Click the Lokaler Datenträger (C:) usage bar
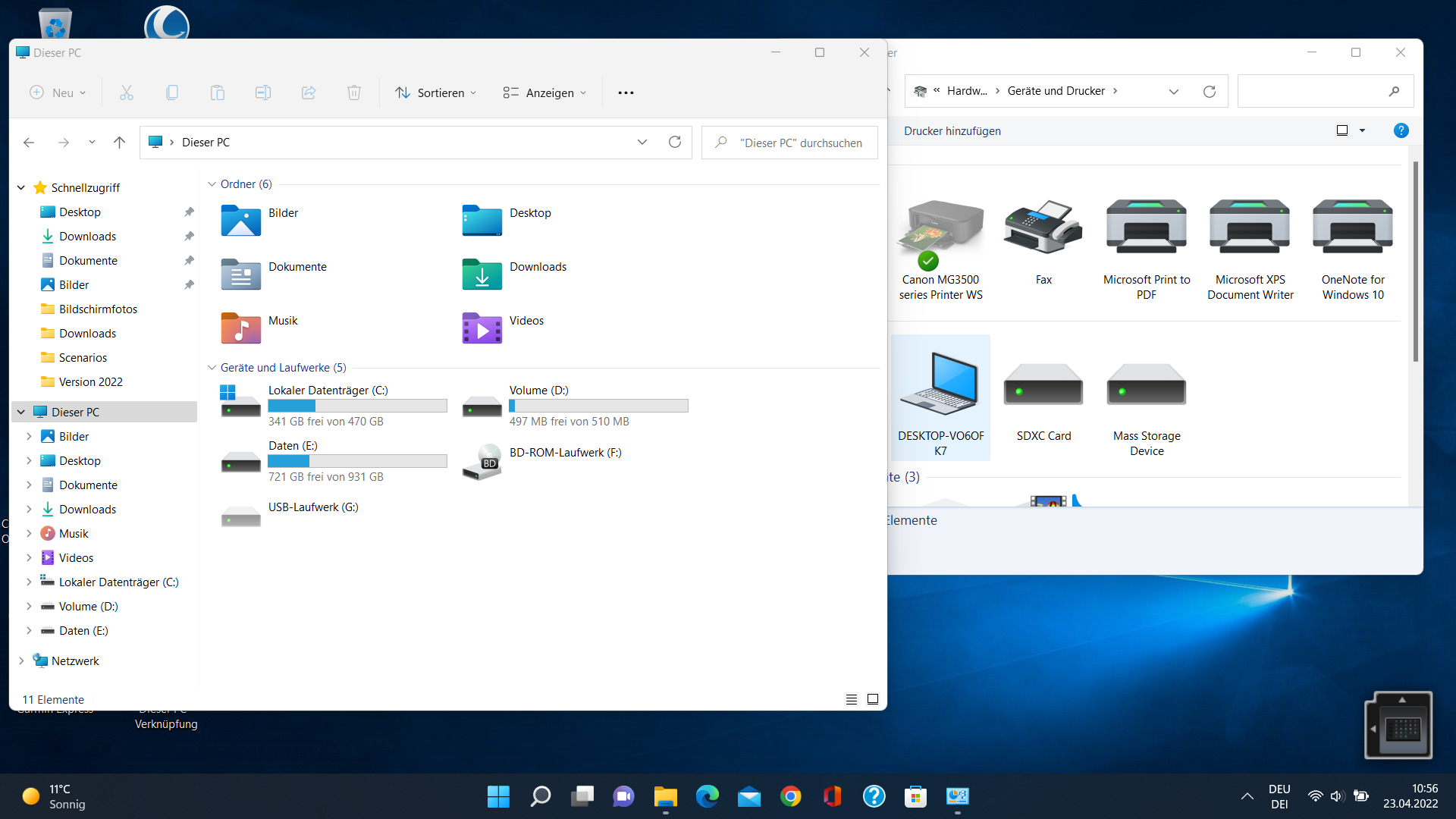This screenshot has height=819, width=1456. click(357, 406)
